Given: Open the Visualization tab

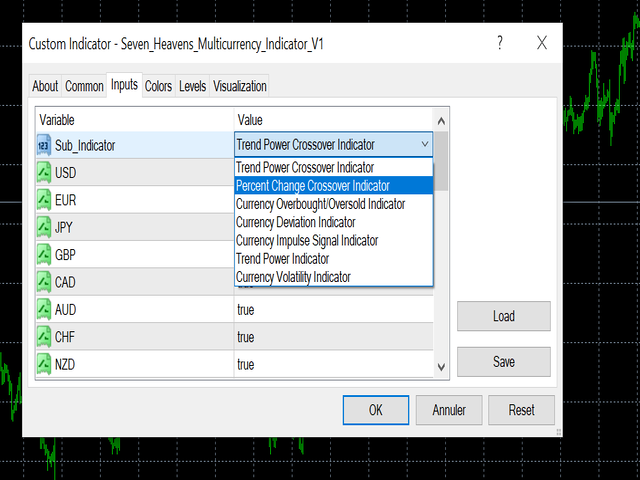Looking at the screenshot, I should (x=240, y=86).
